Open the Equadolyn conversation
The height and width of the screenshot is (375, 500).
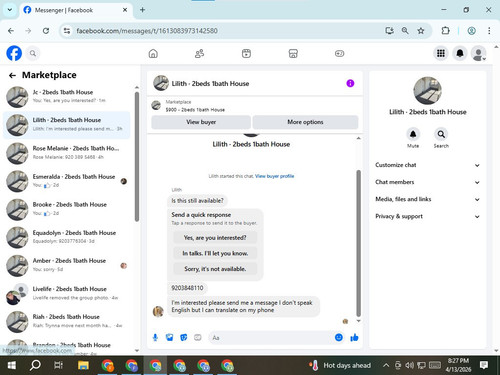click(67, 237)
